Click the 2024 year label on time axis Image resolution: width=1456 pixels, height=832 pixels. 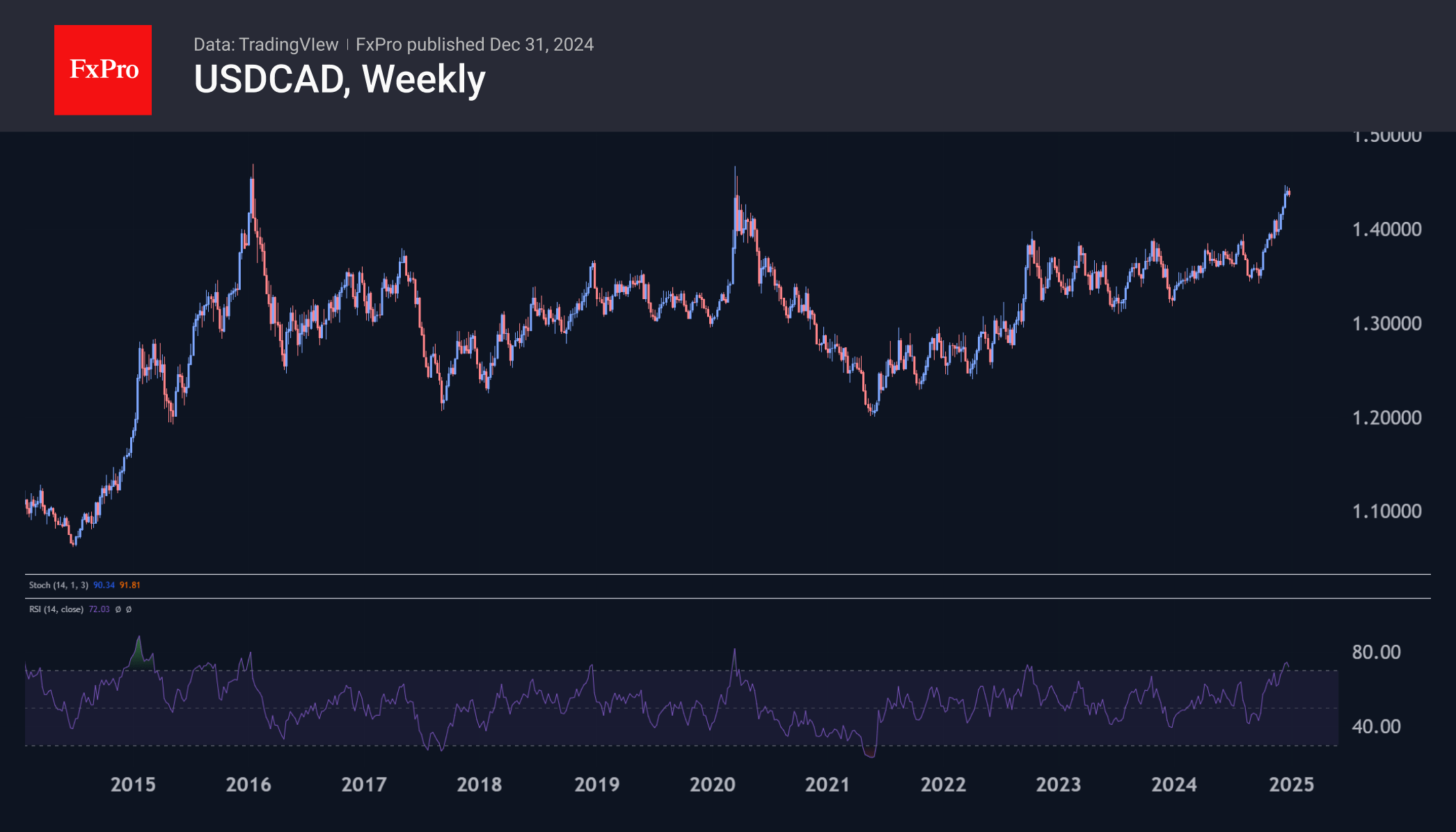(1174, 785)
